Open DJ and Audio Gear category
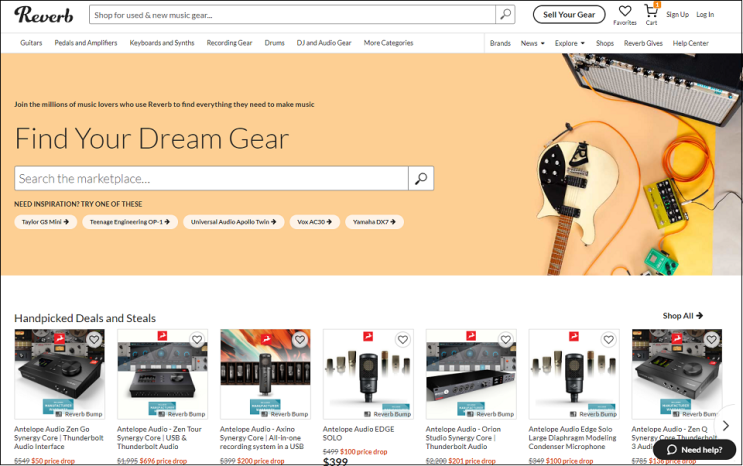The width and height of the screenshot is (743, 466). pyautogui.click(x=324, y=43)
